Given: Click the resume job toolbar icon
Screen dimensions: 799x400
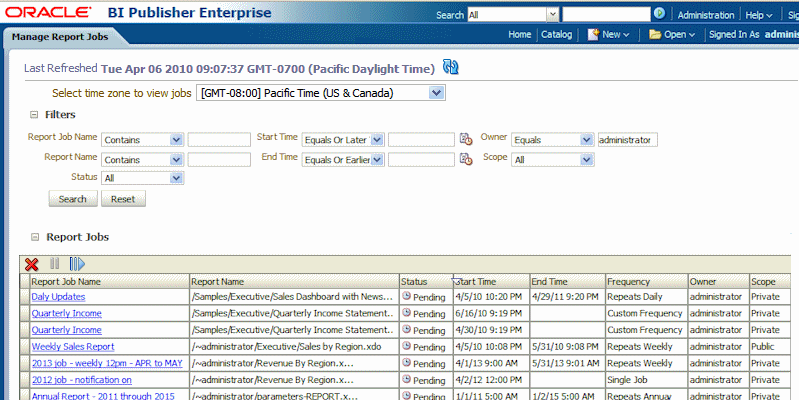Looking at the screenshot, I should point(77,264).
